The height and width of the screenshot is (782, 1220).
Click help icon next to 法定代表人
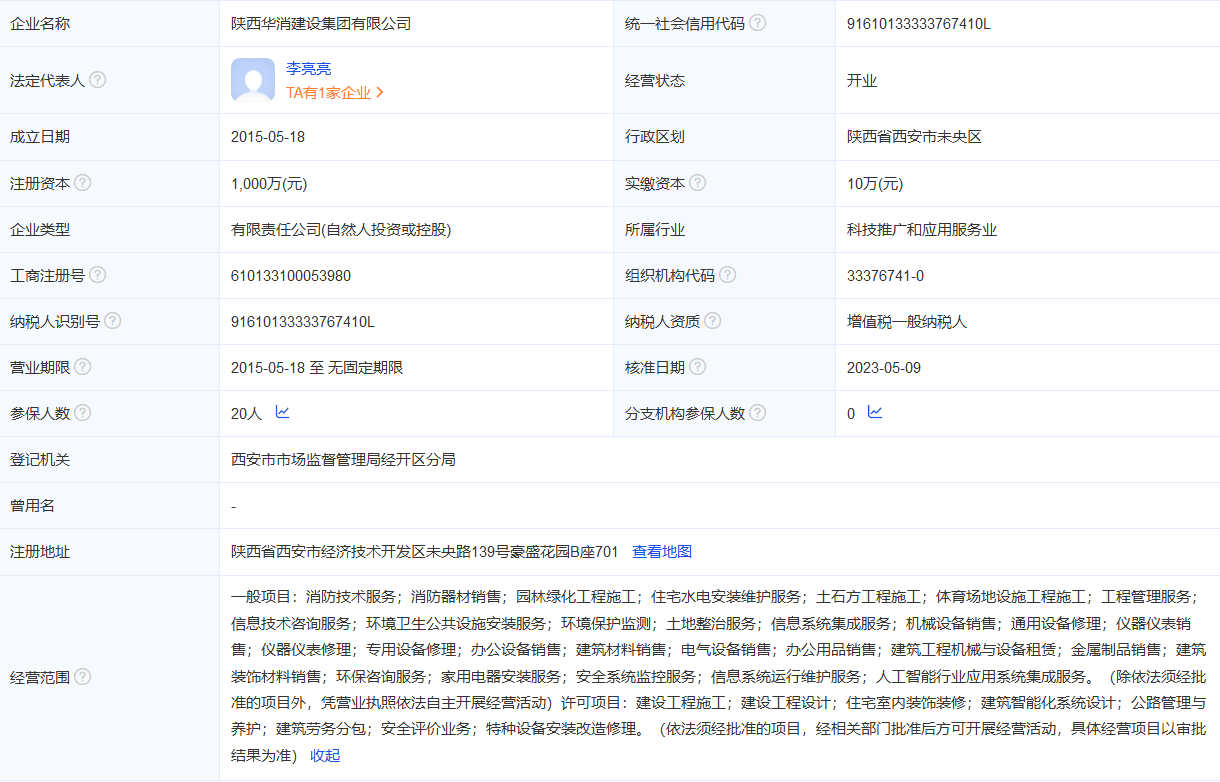97,80
